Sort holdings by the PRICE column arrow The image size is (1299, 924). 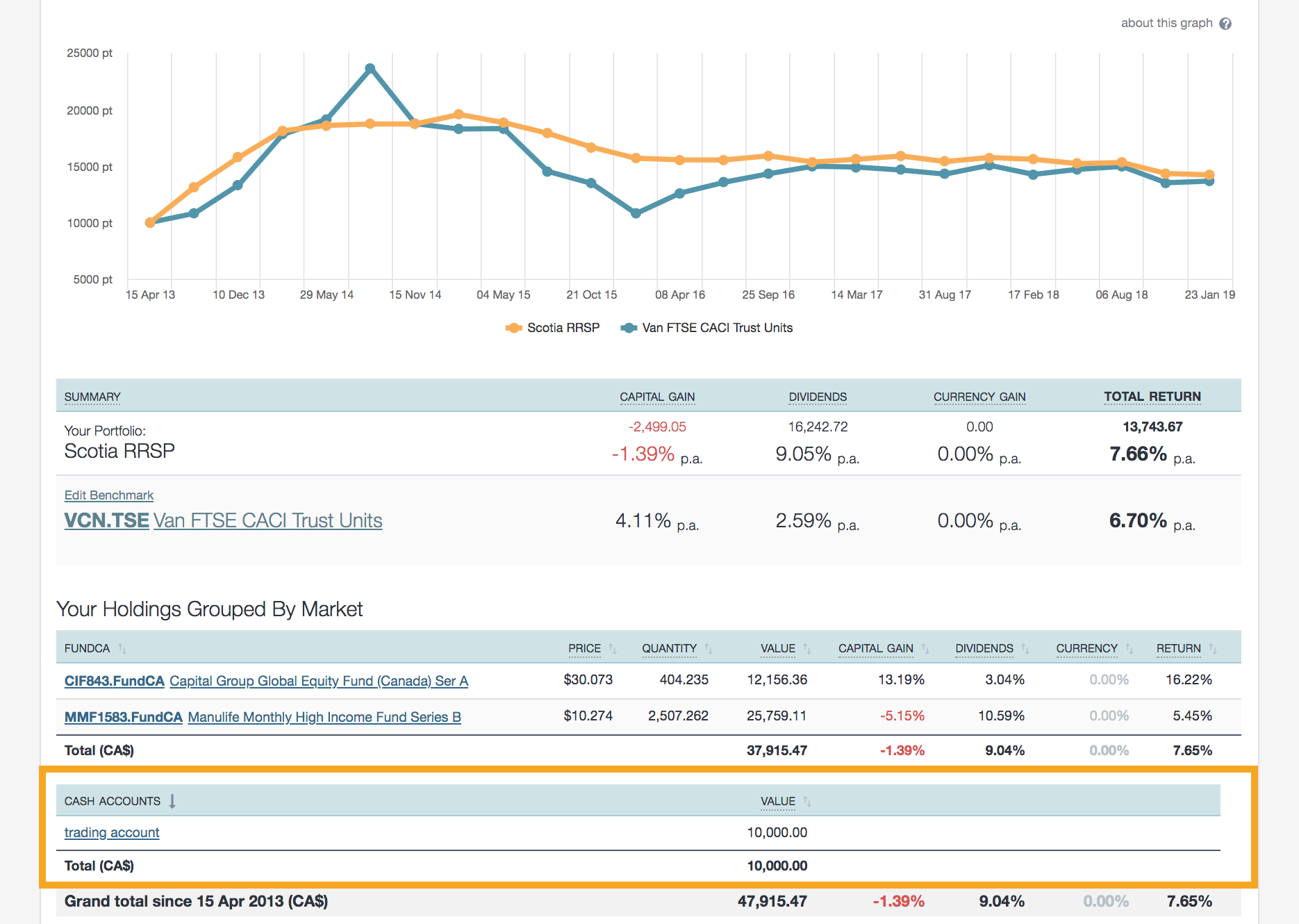(614, 647)
